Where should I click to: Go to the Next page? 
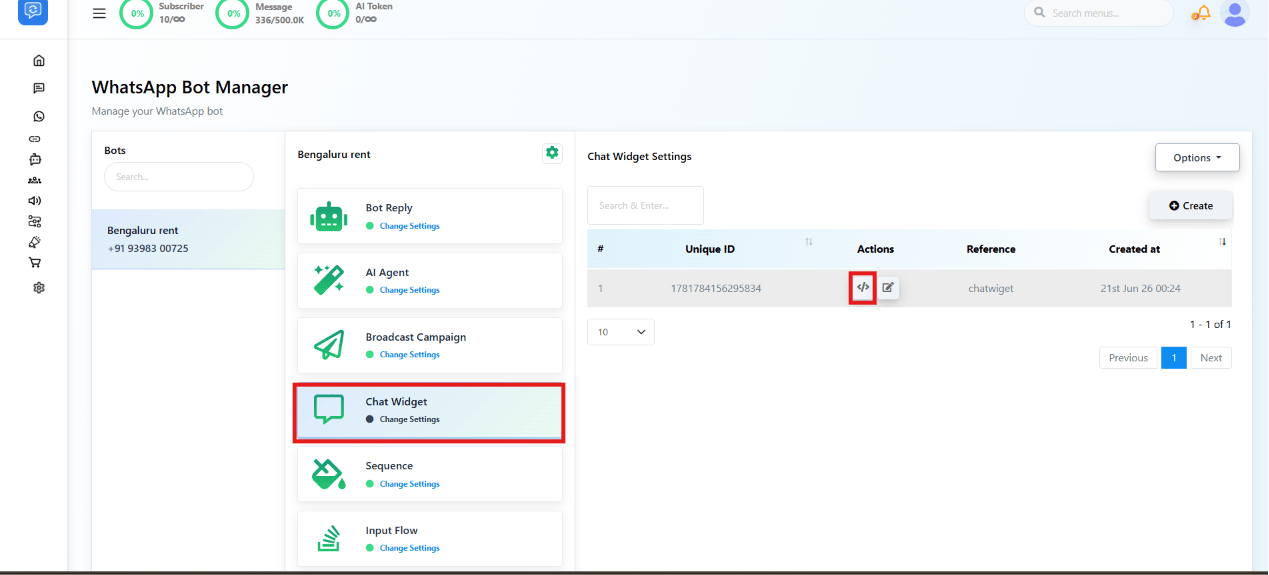pyautogui.click(x=1211, y=358)
